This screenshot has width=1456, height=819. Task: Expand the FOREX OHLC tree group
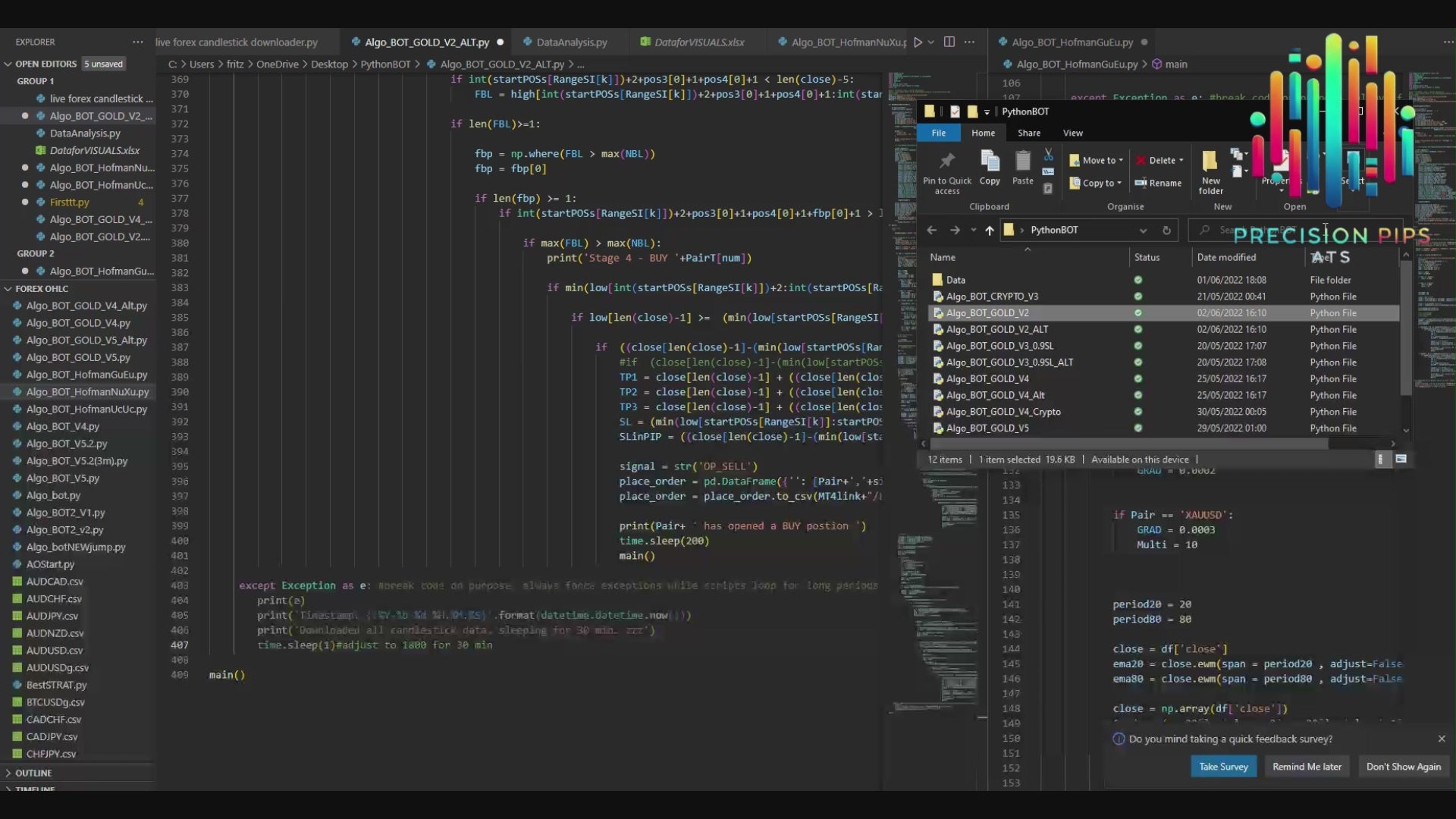coord(7,288)
